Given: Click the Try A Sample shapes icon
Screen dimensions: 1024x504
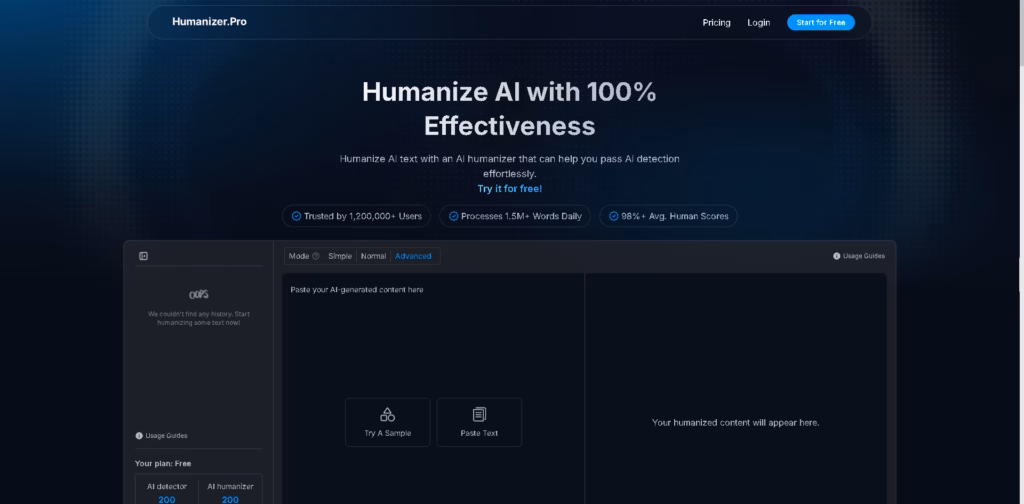Looking at the screenshot, I should [x=387, y=415].
